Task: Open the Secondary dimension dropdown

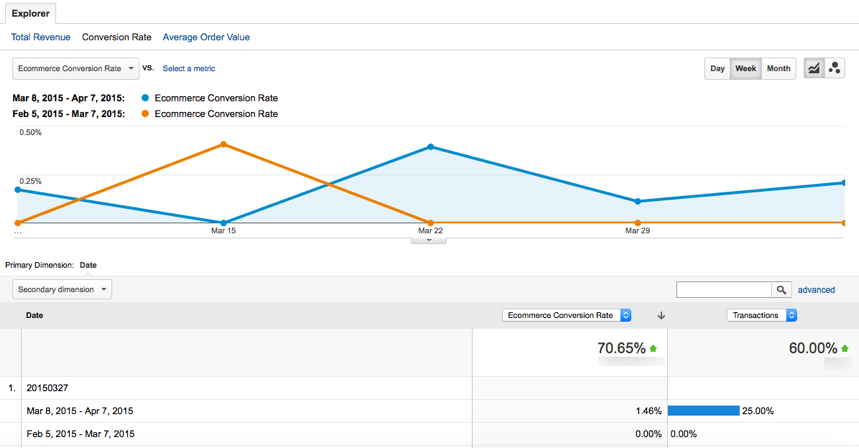Action: click(62, 289)
